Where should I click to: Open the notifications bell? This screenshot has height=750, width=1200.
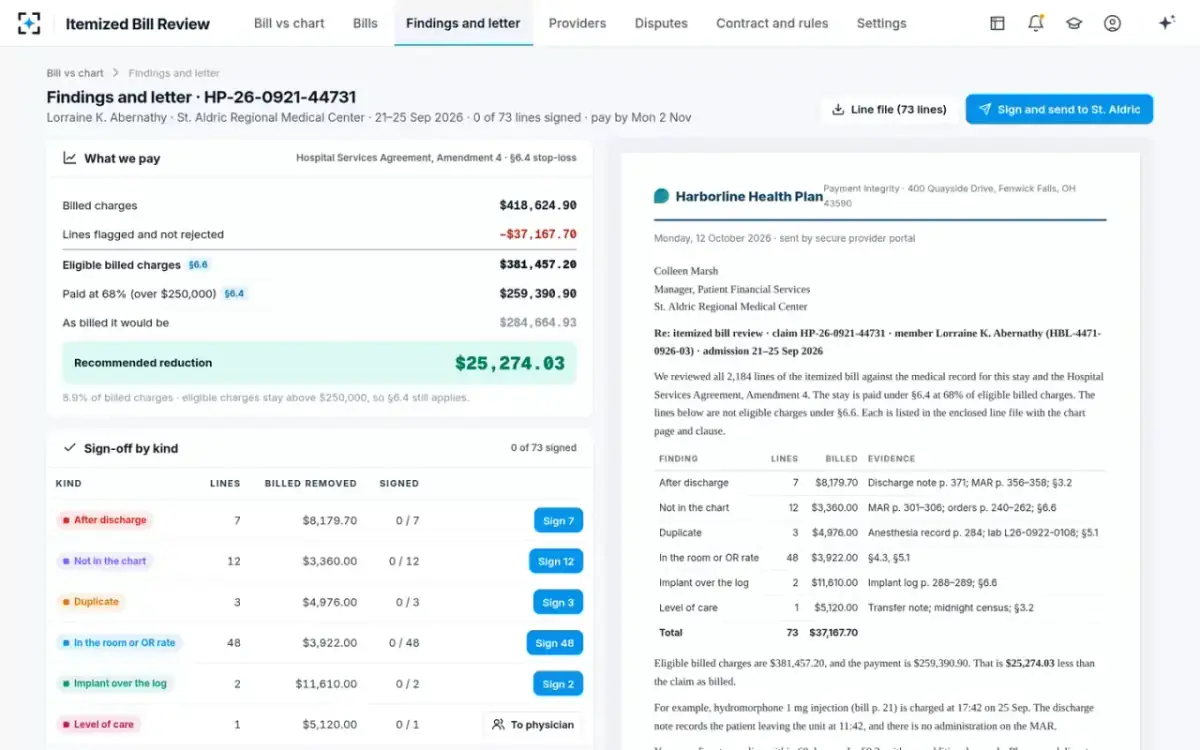[1036, 23]
